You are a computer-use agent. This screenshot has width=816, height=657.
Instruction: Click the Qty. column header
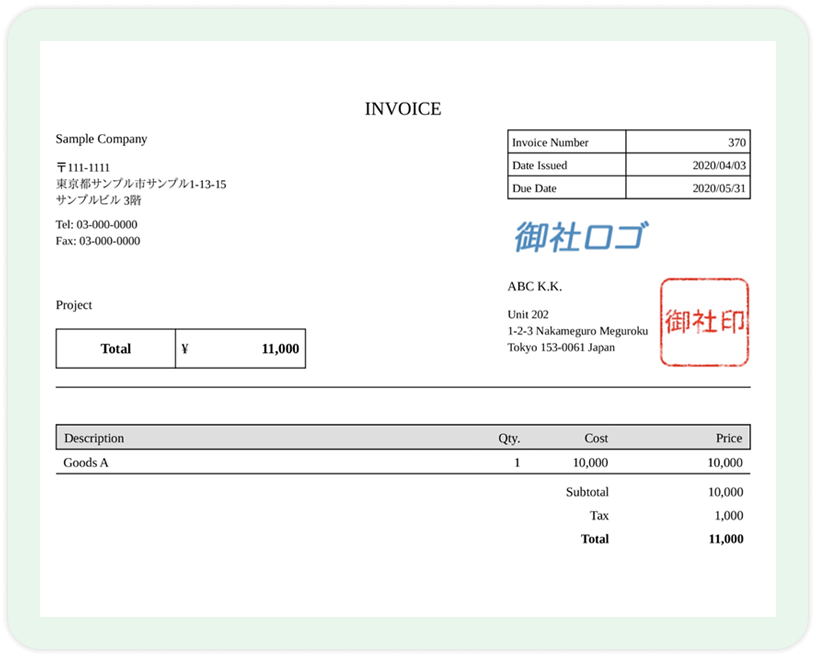coord(509,438)
